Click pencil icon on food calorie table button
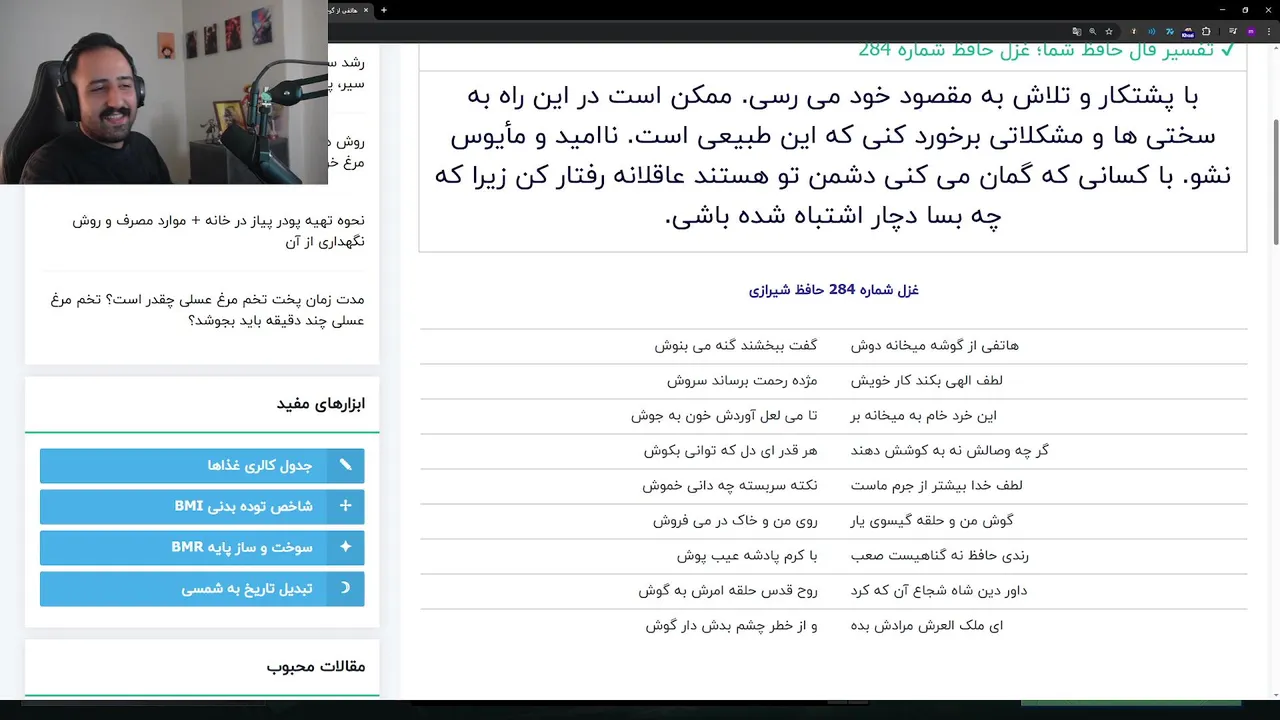 tap(345, 465)
